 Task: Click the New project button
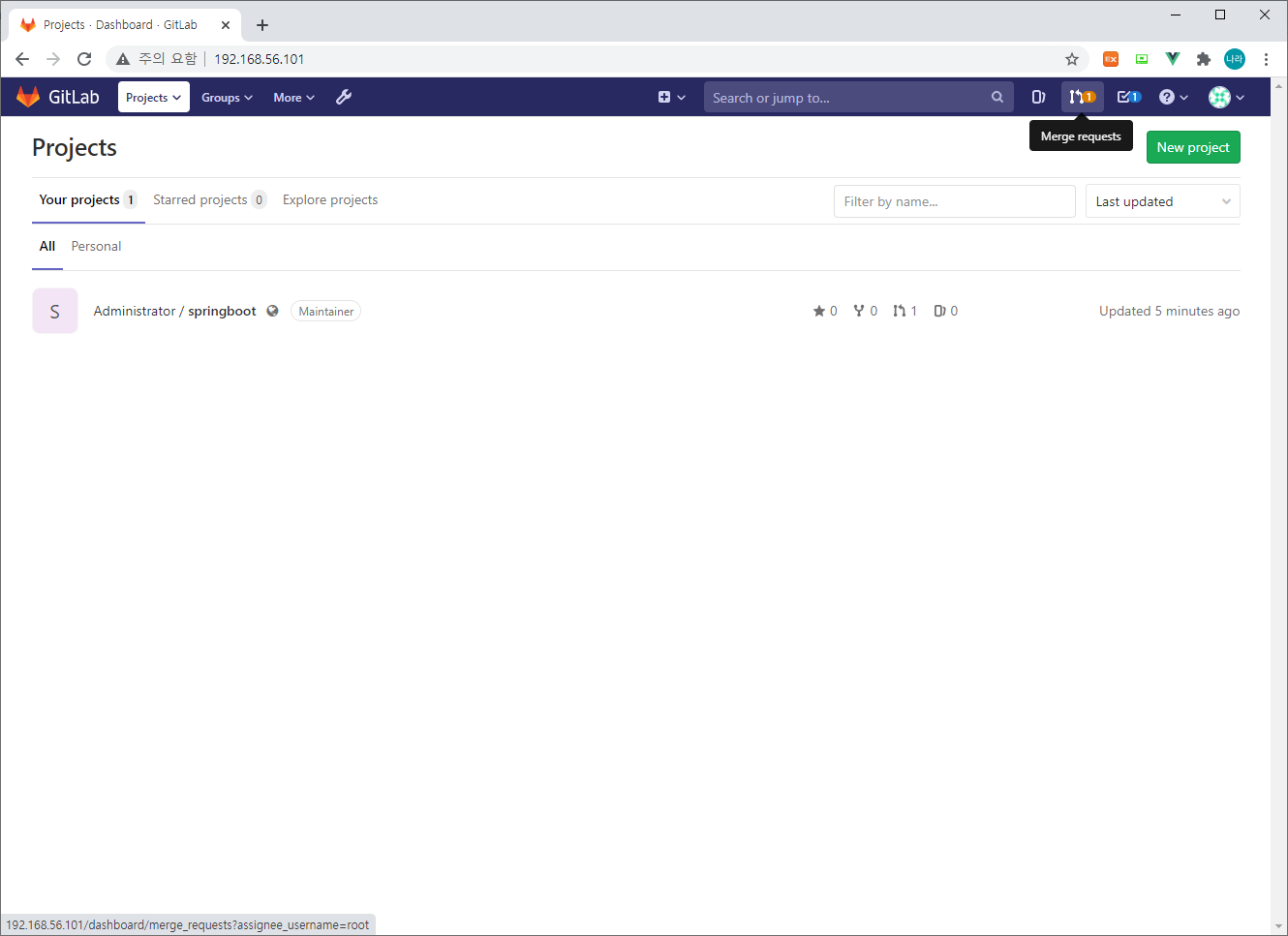tap(1193, 147)
